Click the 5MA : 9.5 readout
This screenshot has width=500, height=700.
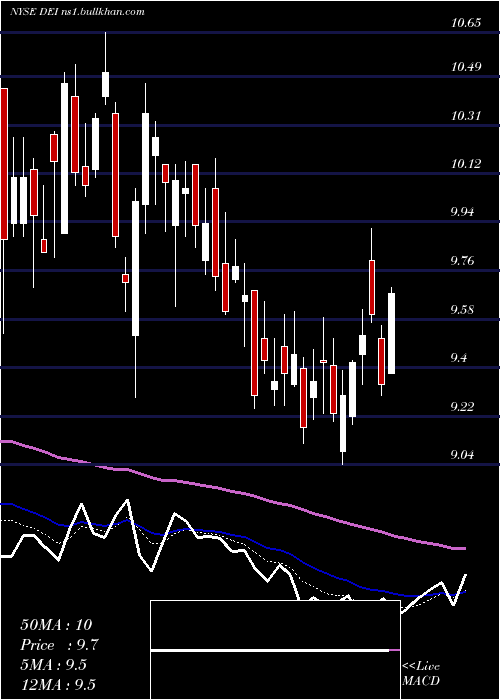(54, 665)
